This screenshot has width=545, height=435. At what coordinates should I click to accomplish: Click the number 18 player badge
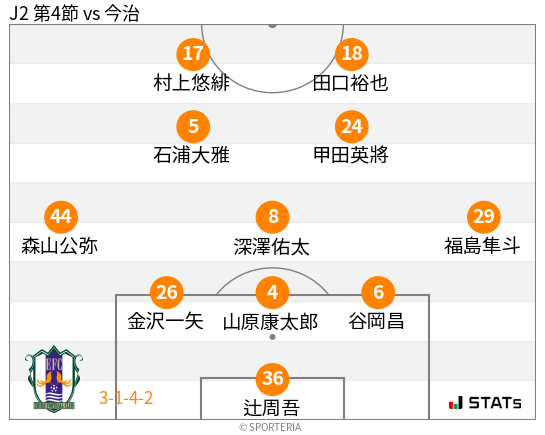352,54
